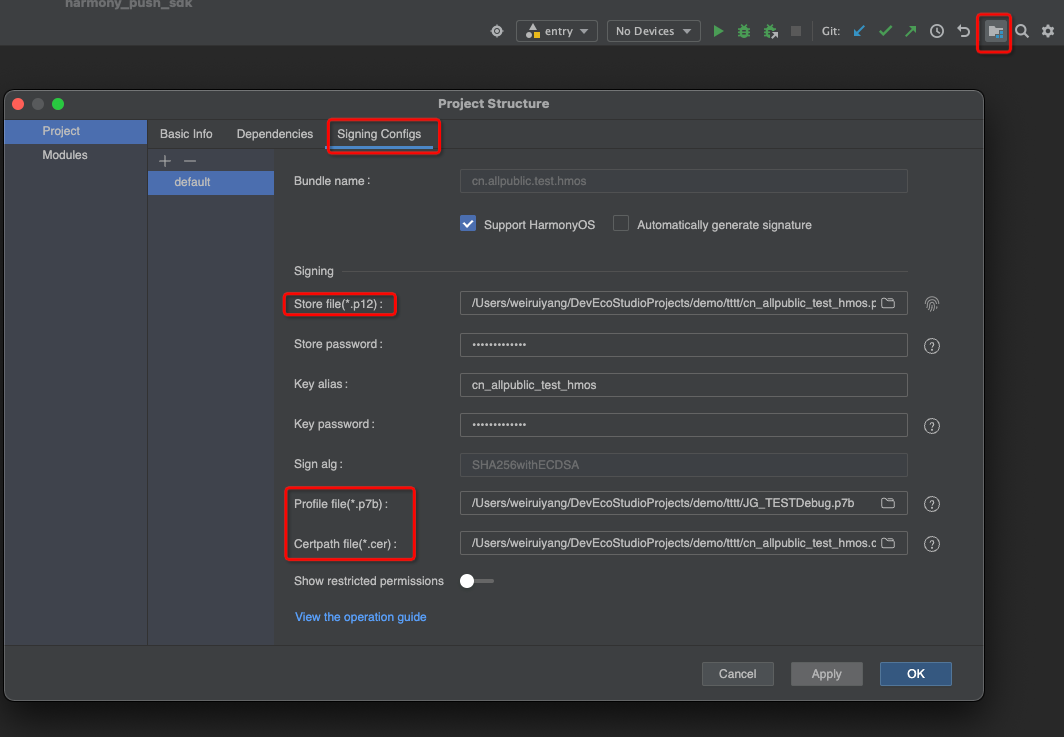Click the Debug bug icon in toolbar
Screen dimensions: 1064x737
pos(744,31)
